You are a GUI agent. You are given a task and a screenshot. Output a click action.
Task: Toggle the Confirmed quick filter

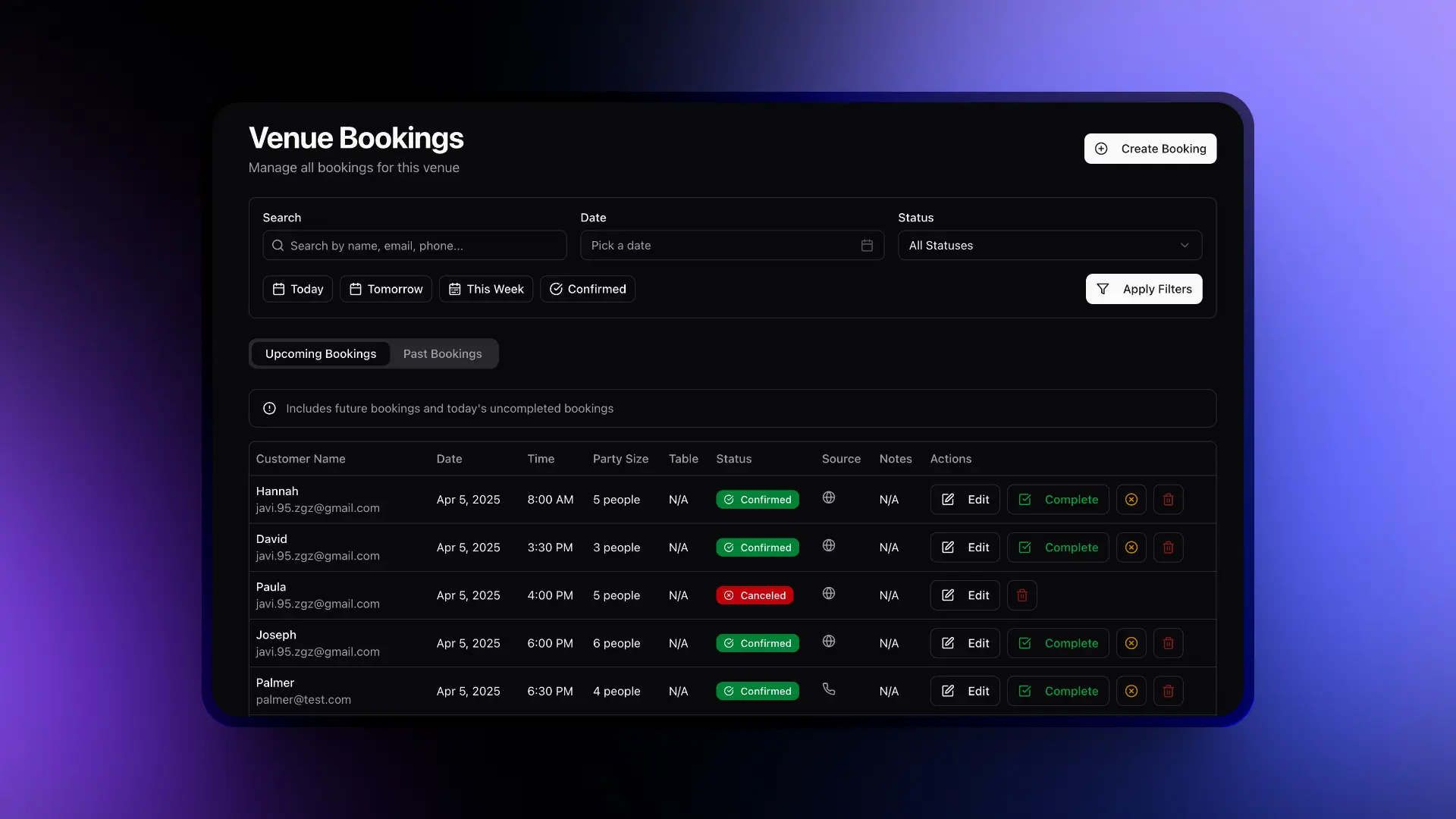(x=588, y=289)
